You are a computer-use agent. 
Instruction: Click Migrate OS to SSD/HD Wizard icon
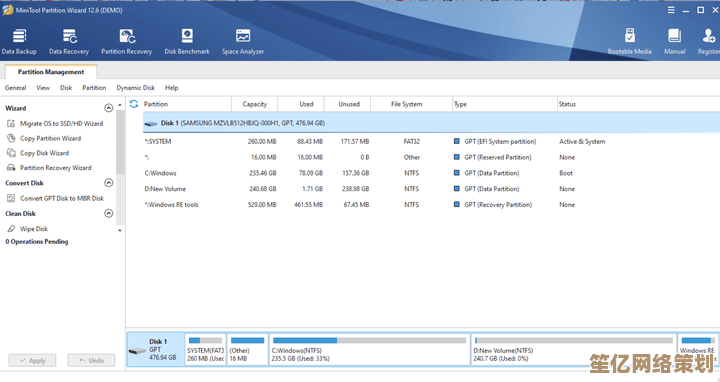click(11, 124)
